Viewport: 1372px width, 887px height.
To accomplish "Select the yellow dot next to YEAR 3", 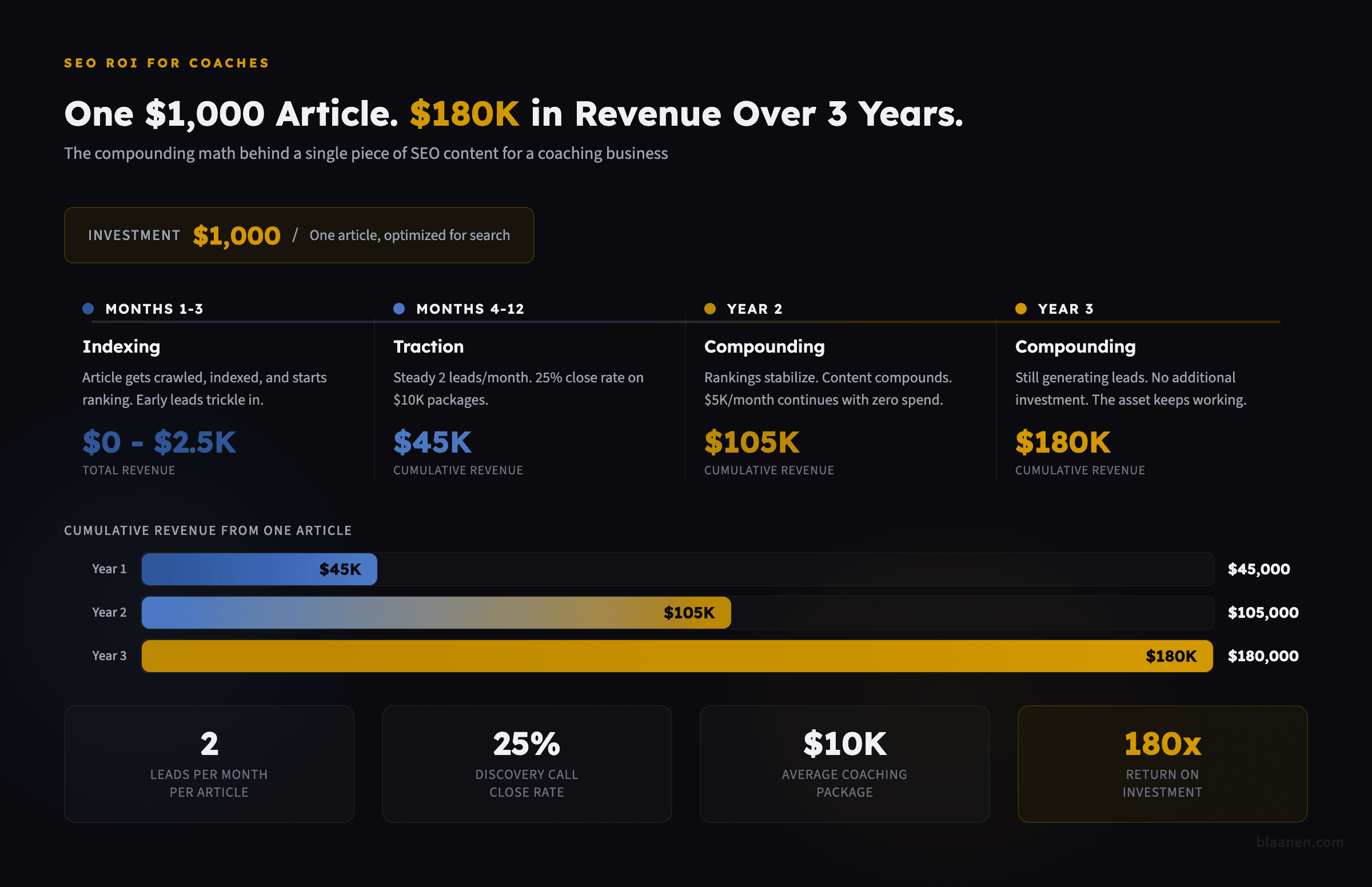I will coord(1021,309).
